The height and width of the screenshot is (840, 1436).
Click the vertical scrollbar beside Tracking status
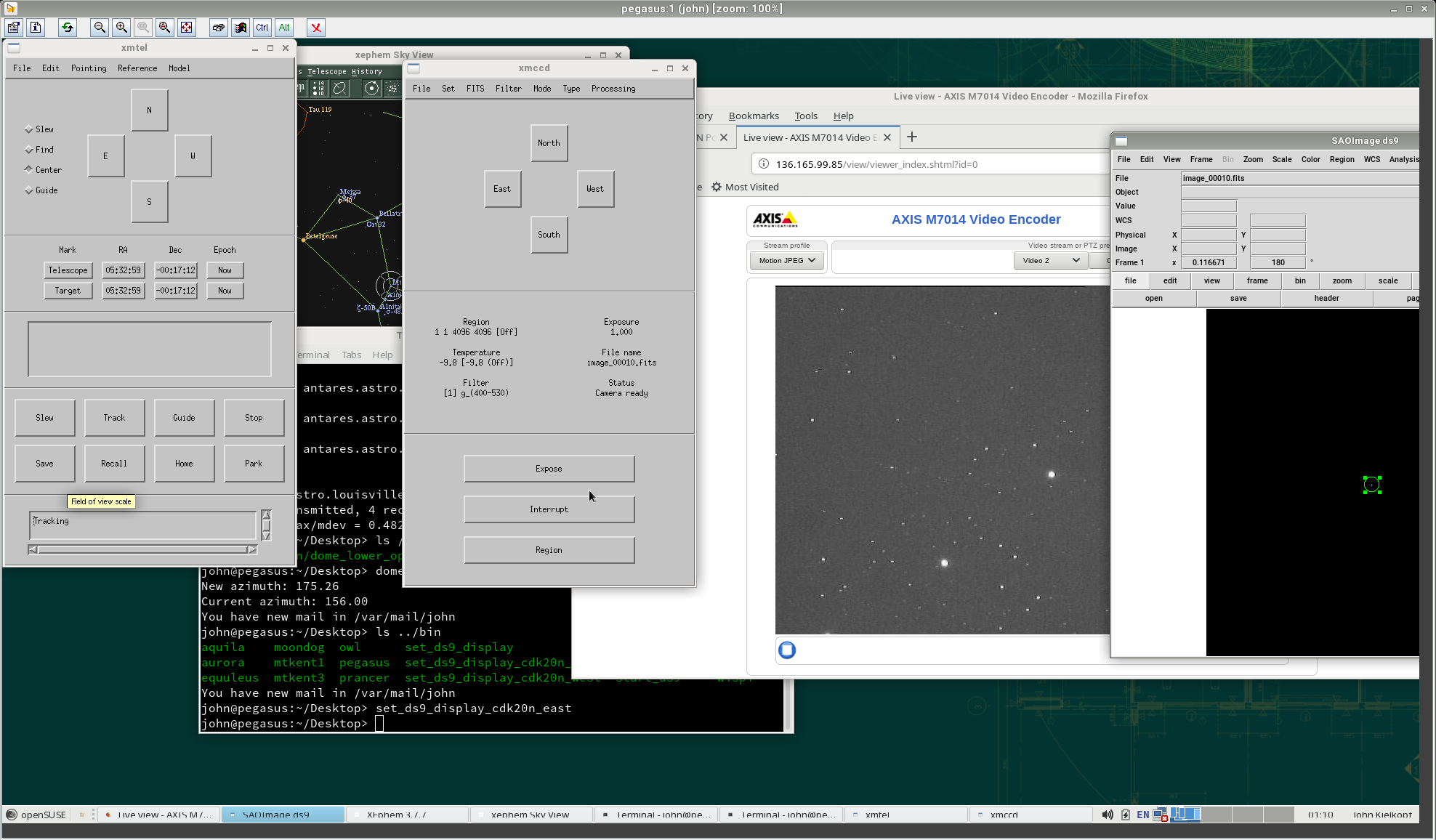tap(267, 525)
